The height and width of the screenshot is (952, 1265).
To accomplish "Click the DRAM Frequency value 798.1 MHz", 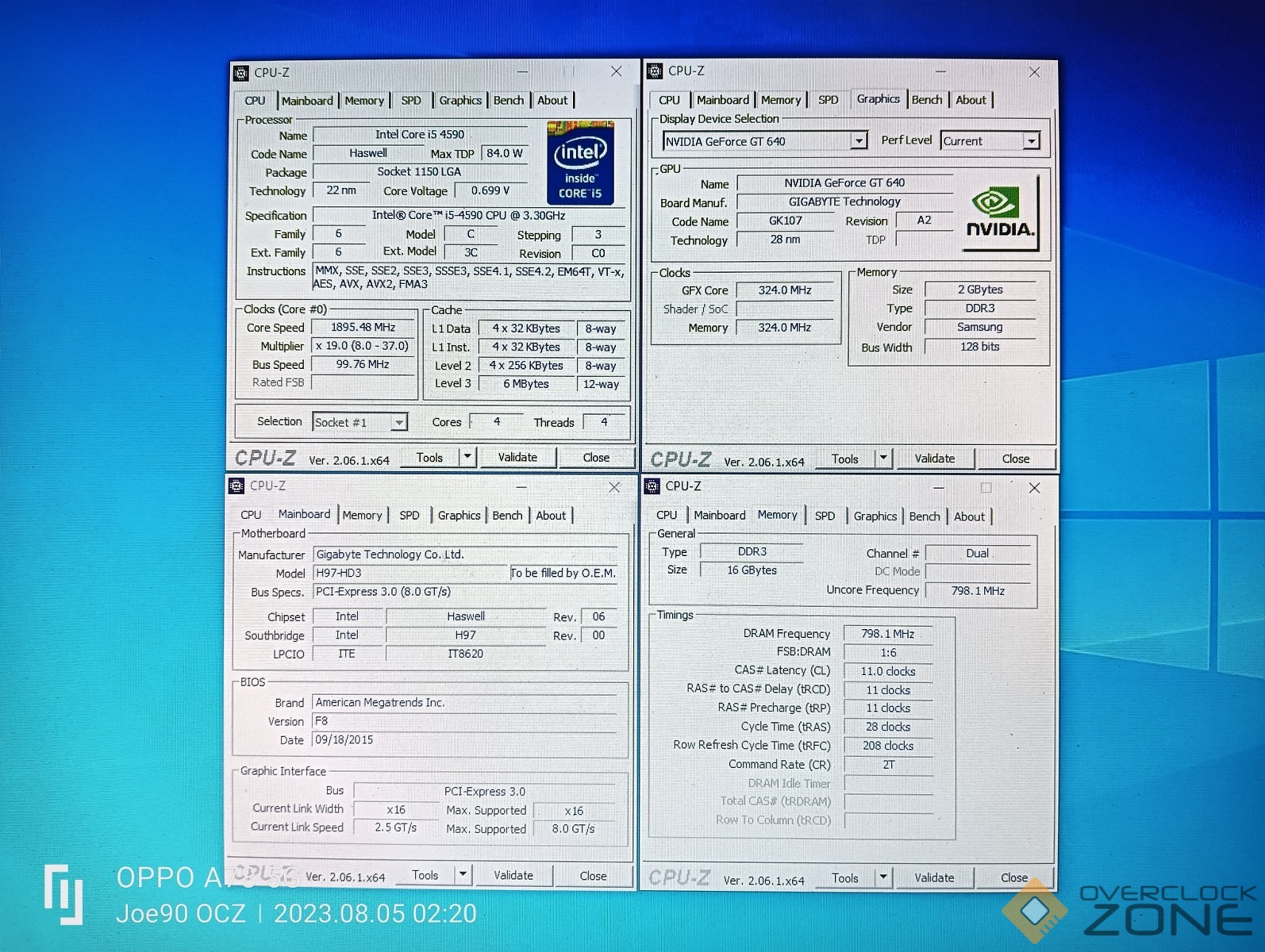I will 887,634.
